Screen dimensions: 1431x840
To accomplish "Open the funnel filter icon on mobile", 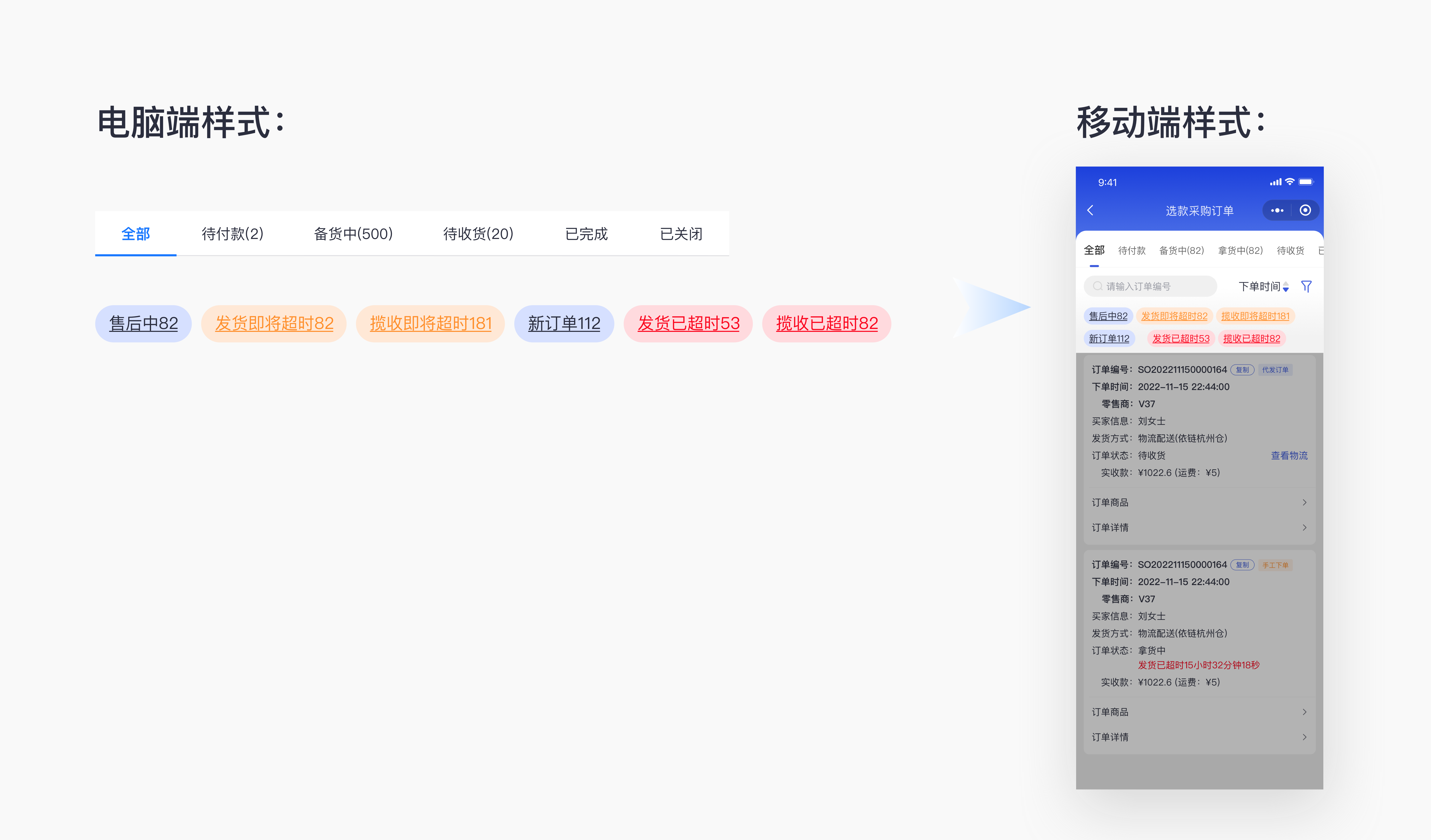I will pyautogui.click(x=1307, y=287).
